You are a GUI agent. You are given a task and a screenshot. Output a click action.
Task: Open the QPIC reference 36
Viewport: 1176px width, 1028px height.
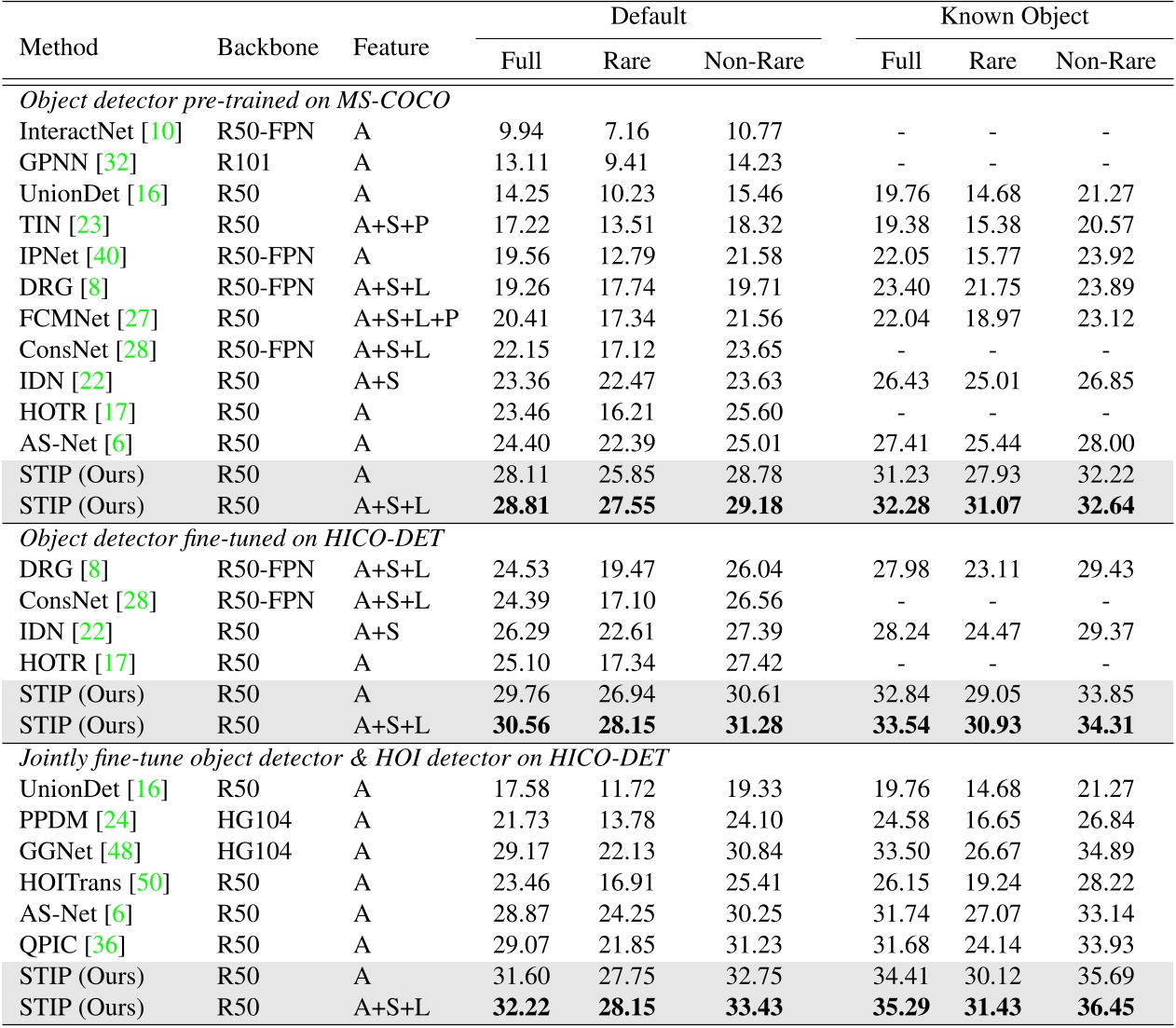tap(105, 945)
